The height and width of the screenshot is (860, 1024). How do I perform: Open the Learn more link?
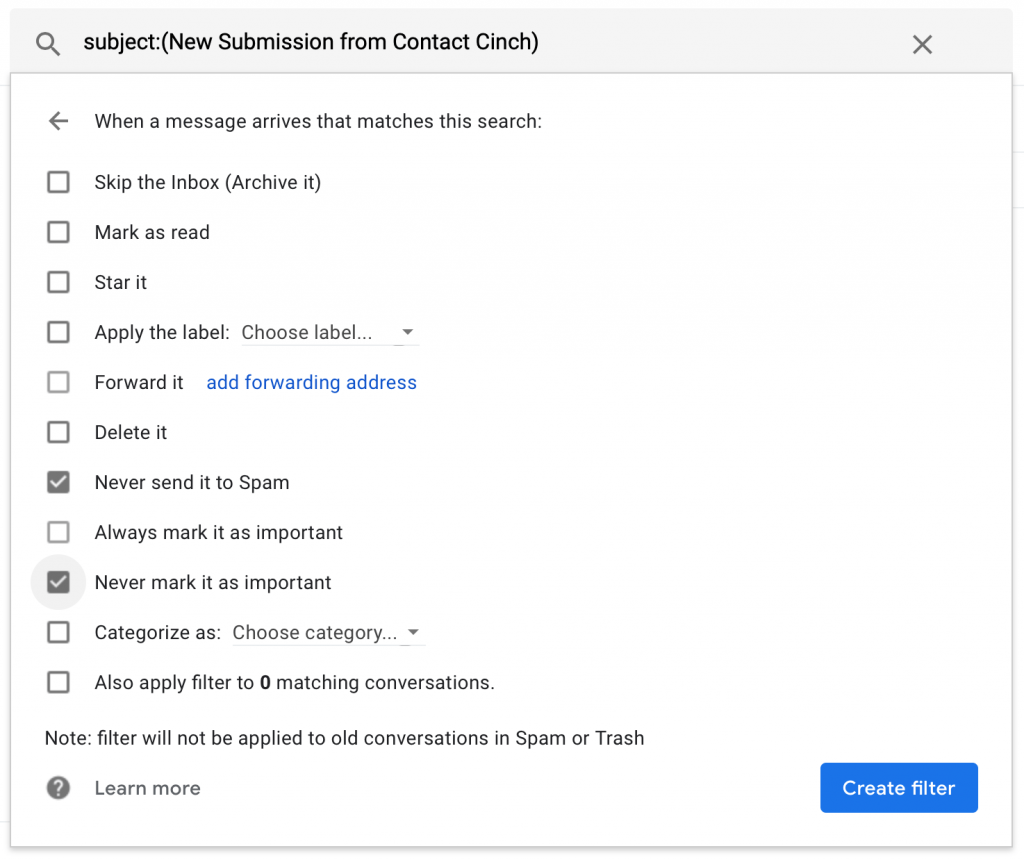147,788
